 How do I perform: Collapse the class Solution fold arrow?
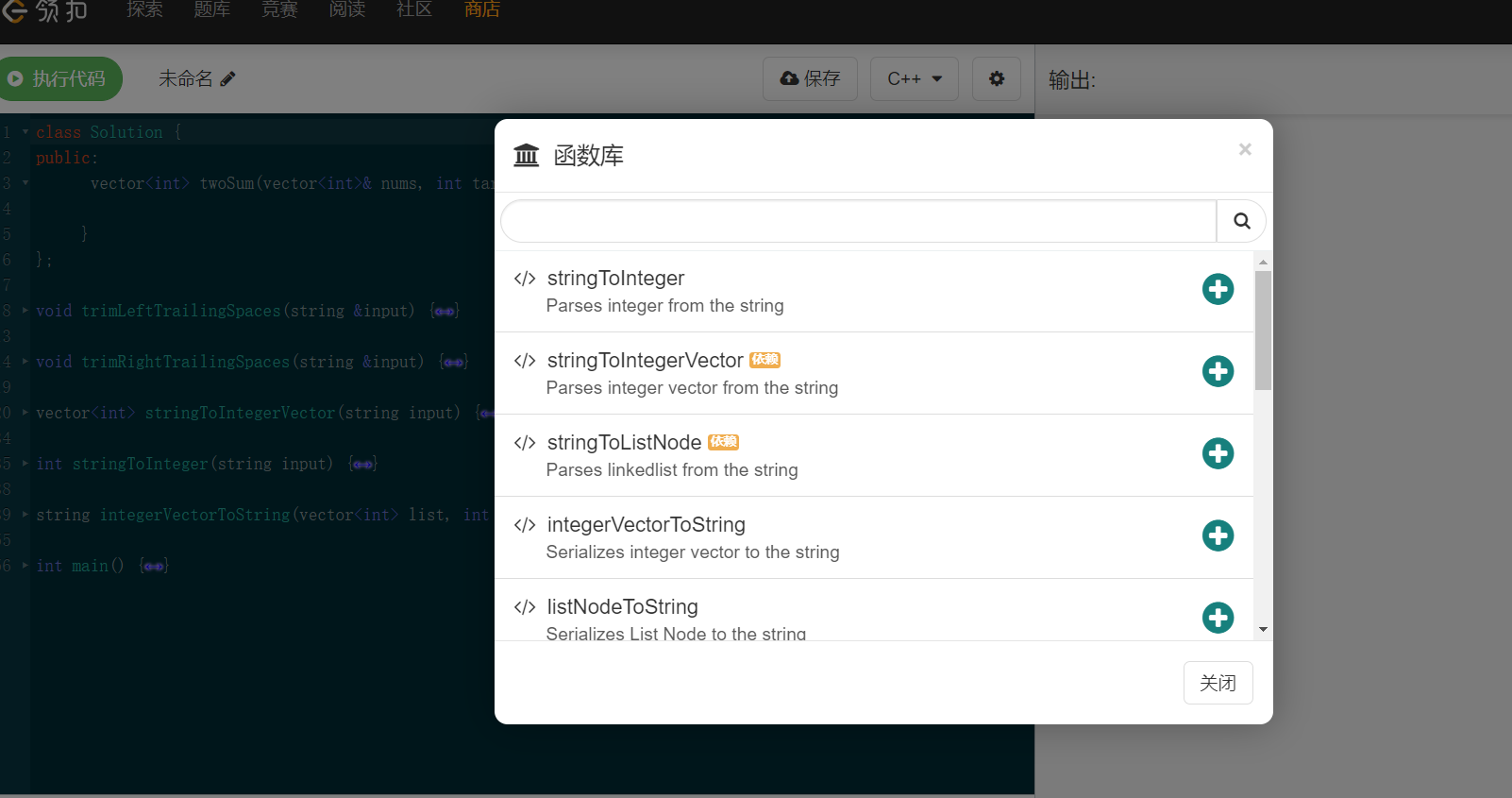pyautogui.click(x=25, y=131)
